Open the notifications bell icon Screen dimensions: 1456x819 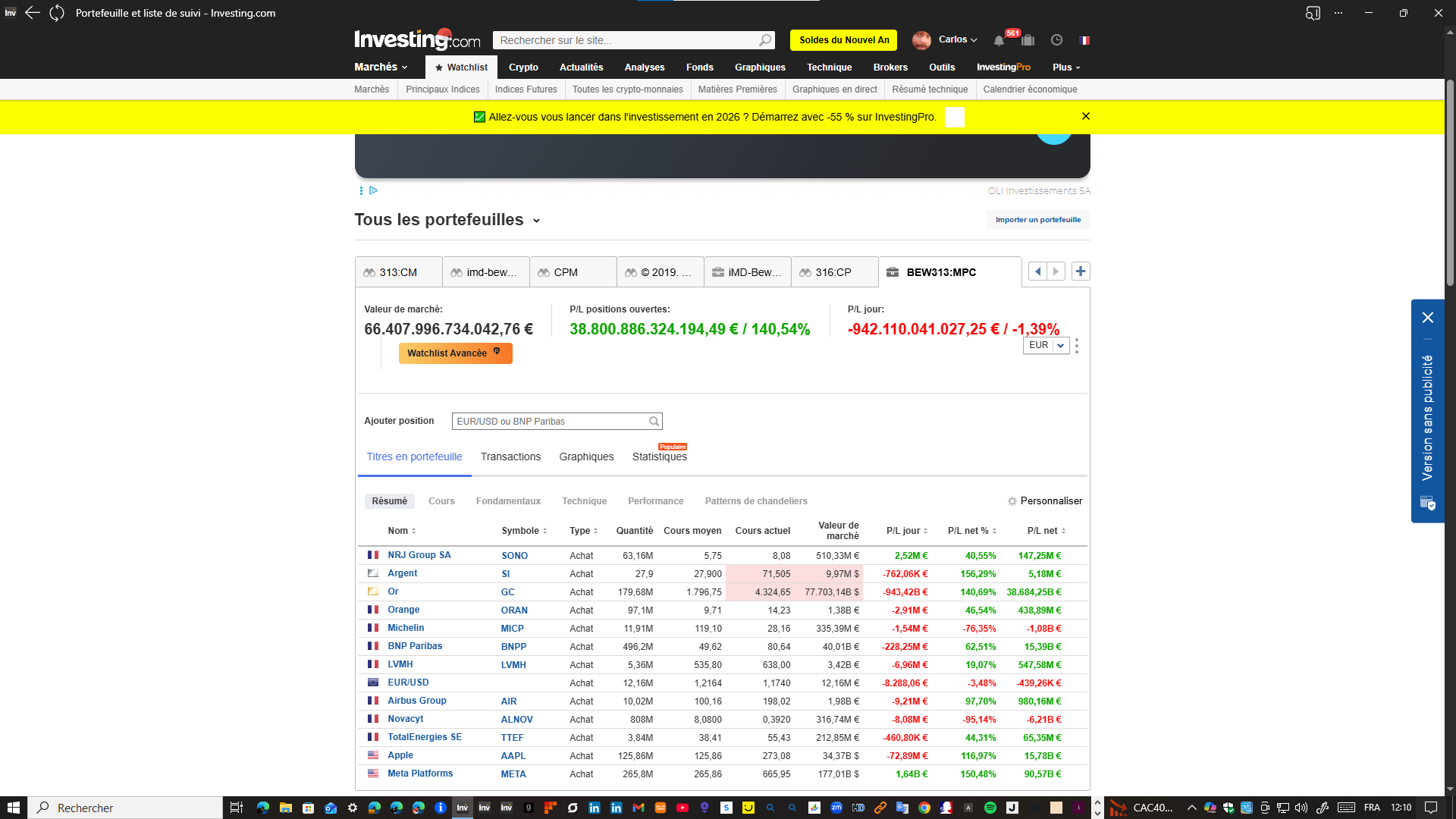(999, 40)
